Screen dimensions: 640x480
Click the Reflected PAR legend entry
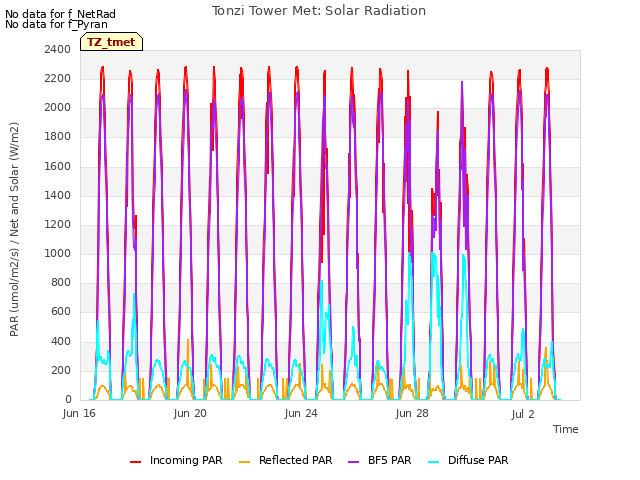coord(285,460)
